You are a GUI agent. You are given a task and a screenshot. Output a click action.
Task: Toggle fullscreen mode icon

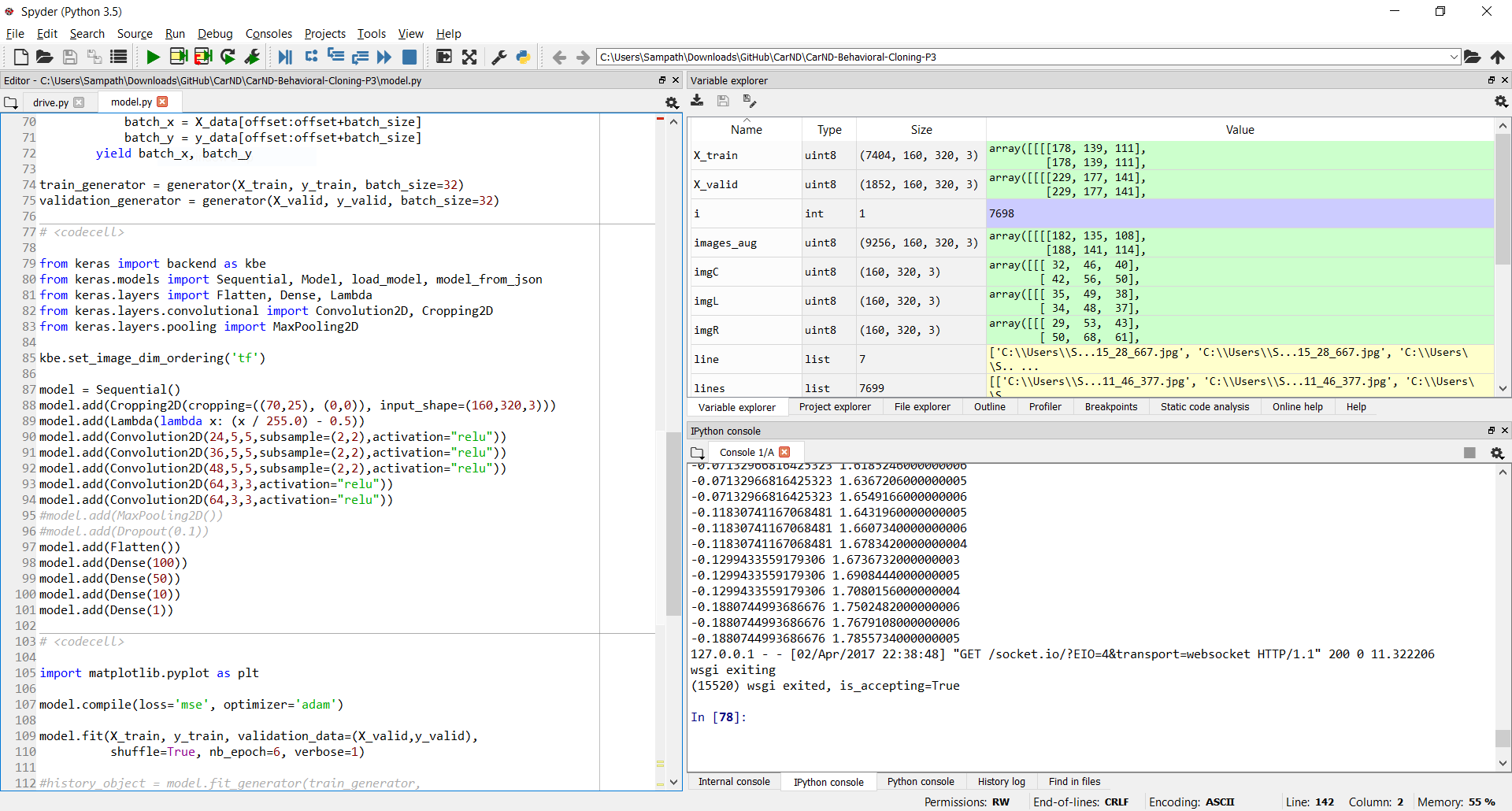(x=469, y=57)
